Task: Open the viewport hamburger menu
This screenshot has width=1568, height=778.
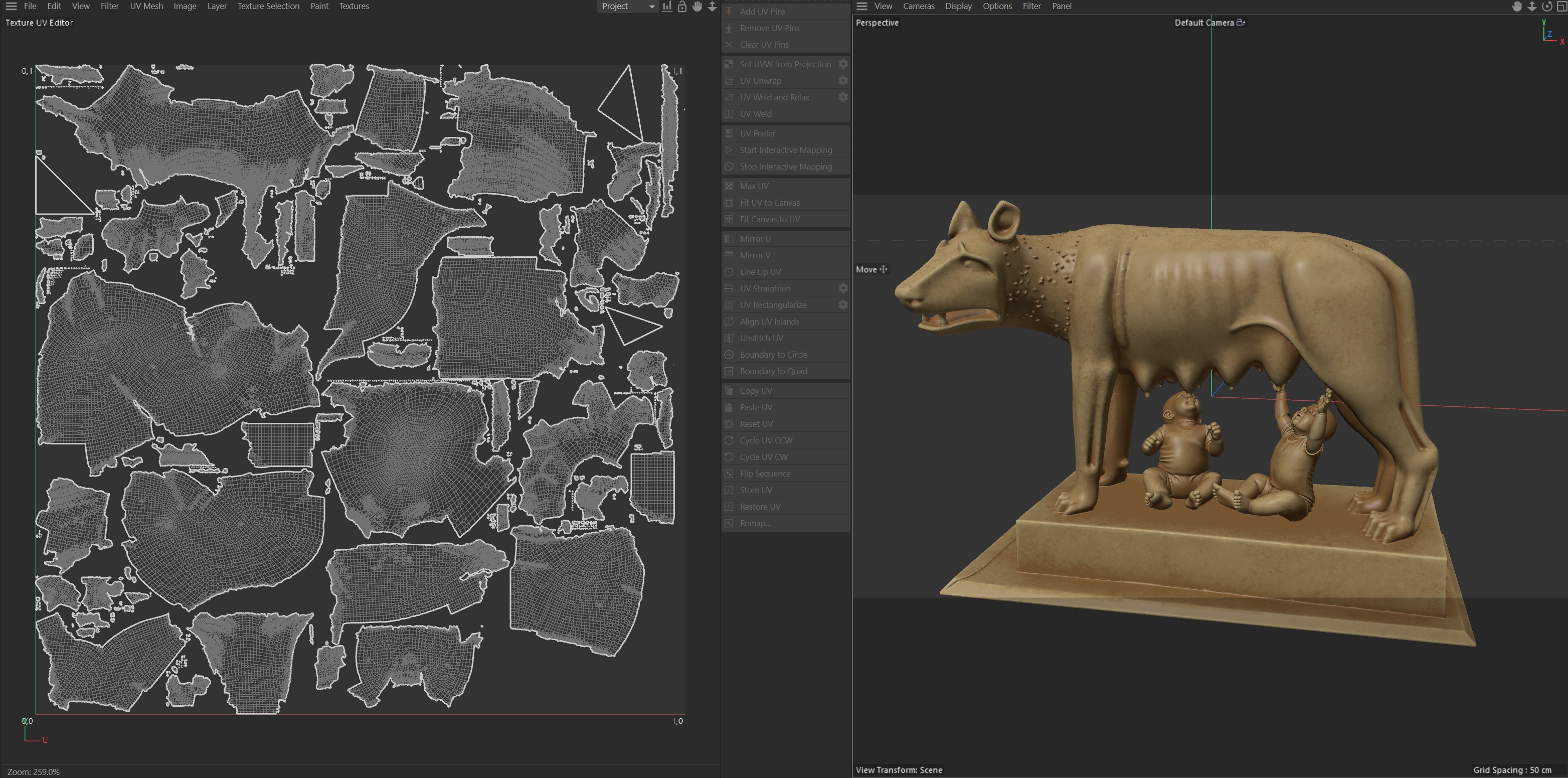Action: click(x=862, y=6)
